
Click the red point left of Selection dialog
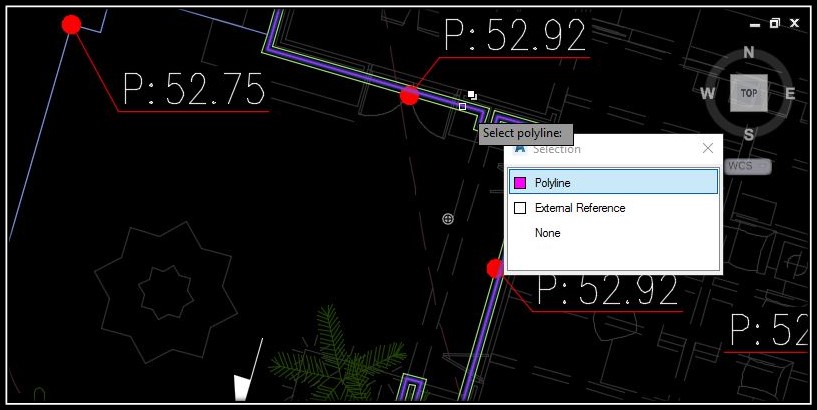(495, 269)
